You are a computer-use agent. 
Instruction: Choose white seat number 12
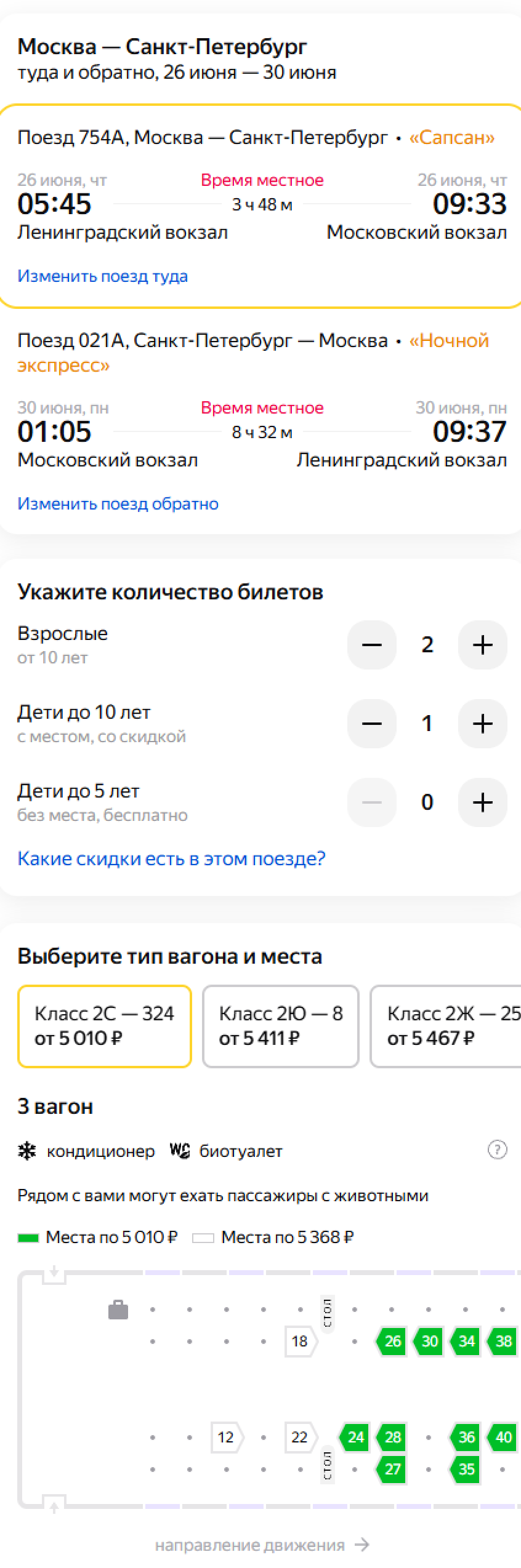tap(226, 1437)
